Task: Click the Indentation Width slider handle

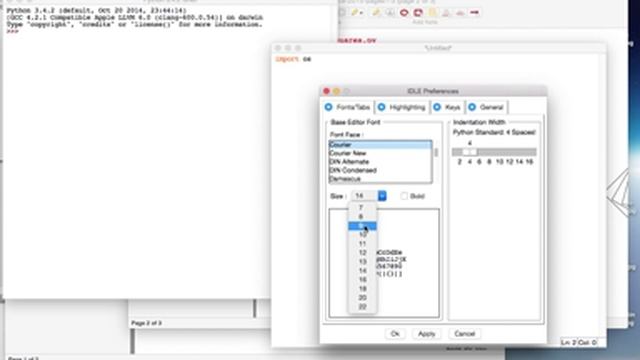Action: coord(469,152)
